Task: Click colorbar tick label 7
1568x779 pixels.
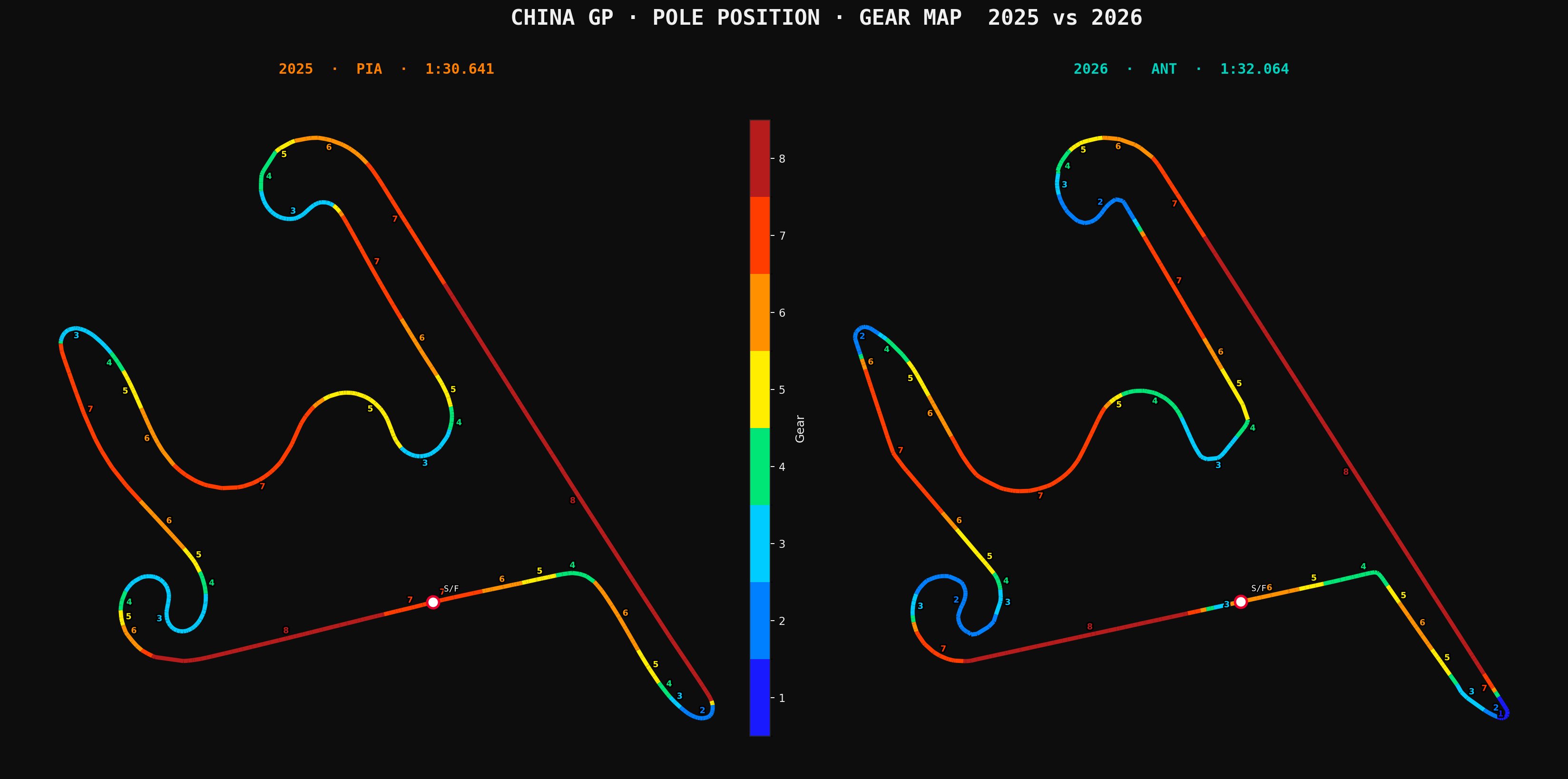Action: tap(782, 235)
